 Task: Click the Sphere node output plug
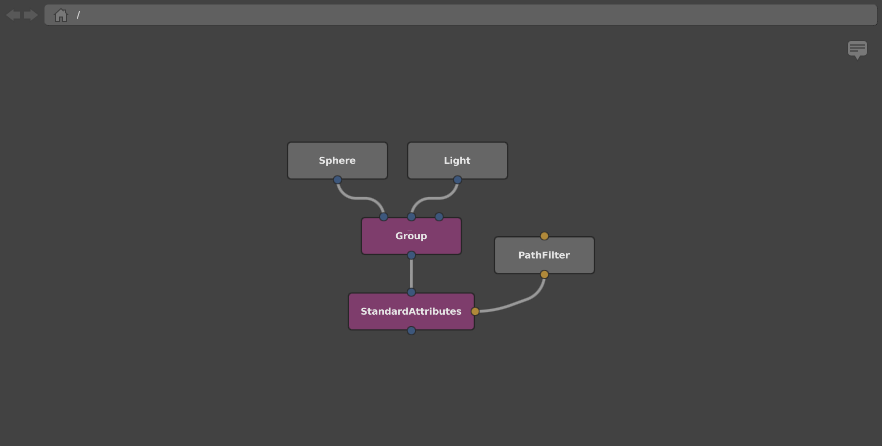[338, 180]
